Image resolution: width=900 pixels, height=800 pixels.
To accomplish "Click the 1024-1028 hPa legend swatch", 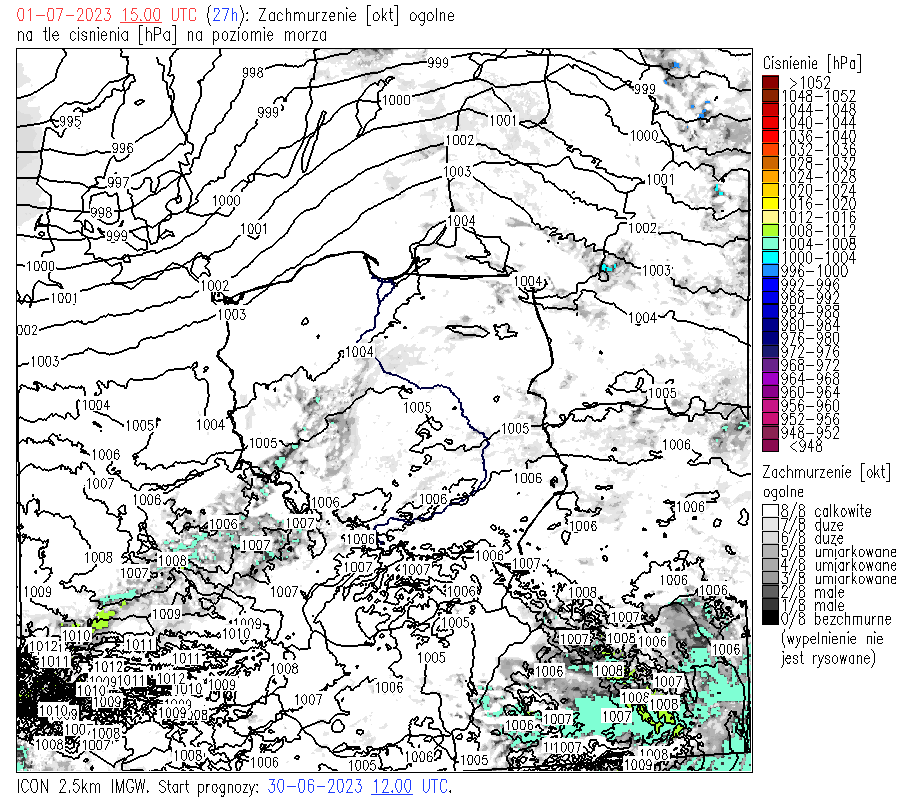I will pos(770,177).
